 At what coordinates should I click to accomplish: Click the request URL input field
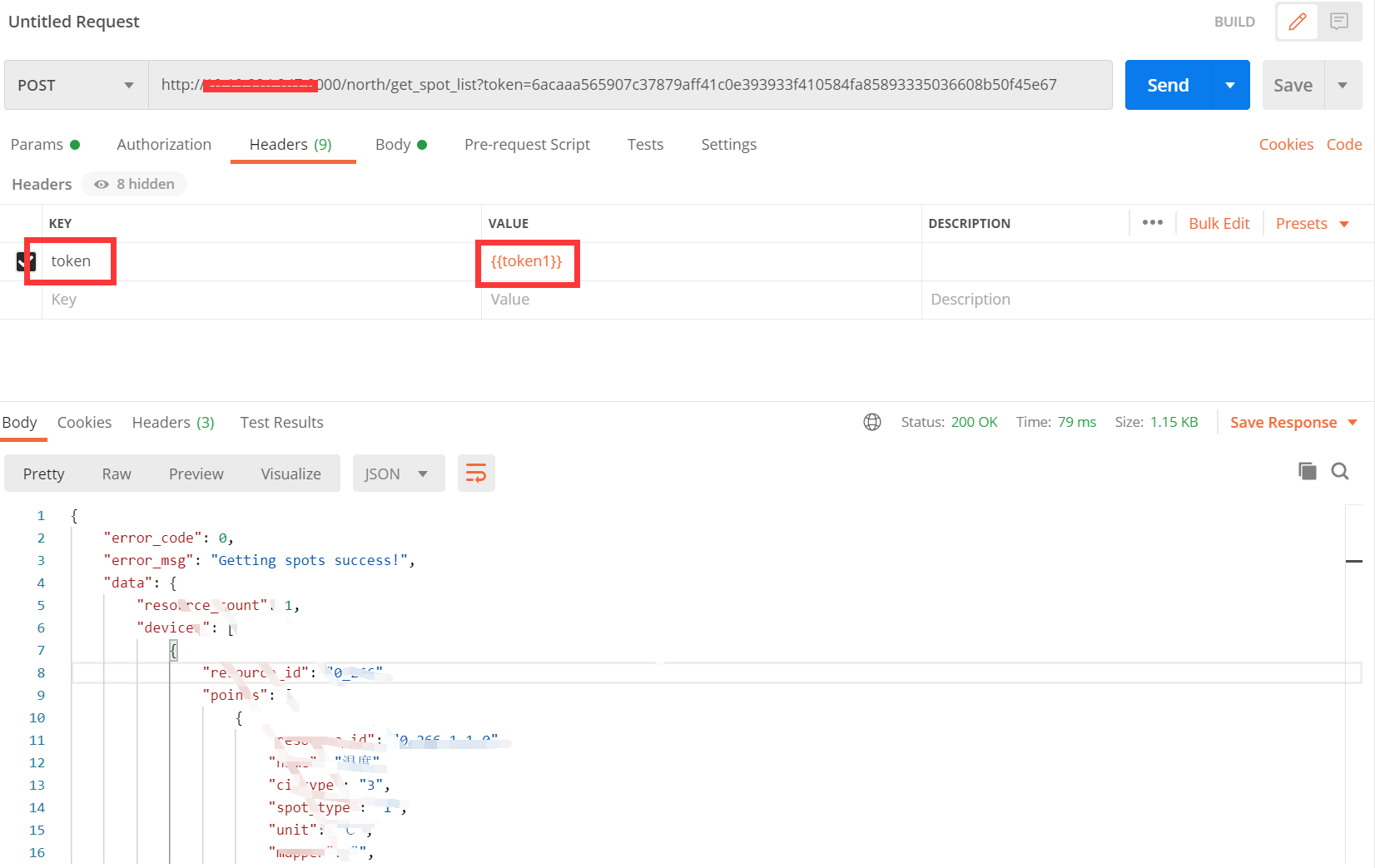[x=624, y=85]
